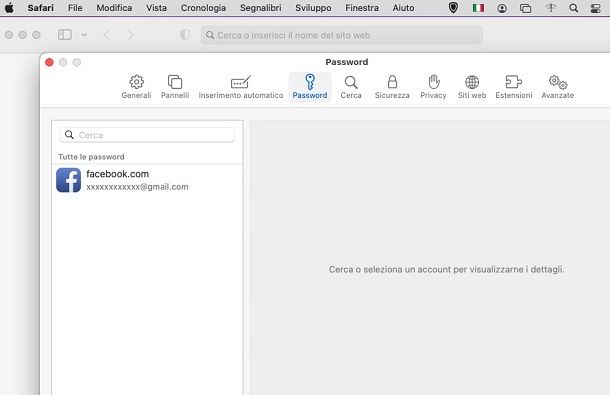Click the Tutte le password heading
This screenshot has width=610, height=395.
[x=91, y=157]
